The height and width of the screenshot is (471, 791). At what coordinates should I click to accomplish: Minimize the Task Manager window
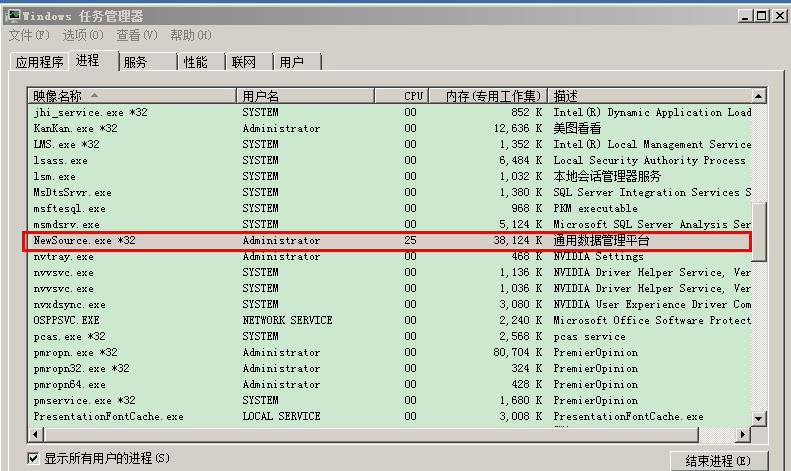click(x=745, y=16)
